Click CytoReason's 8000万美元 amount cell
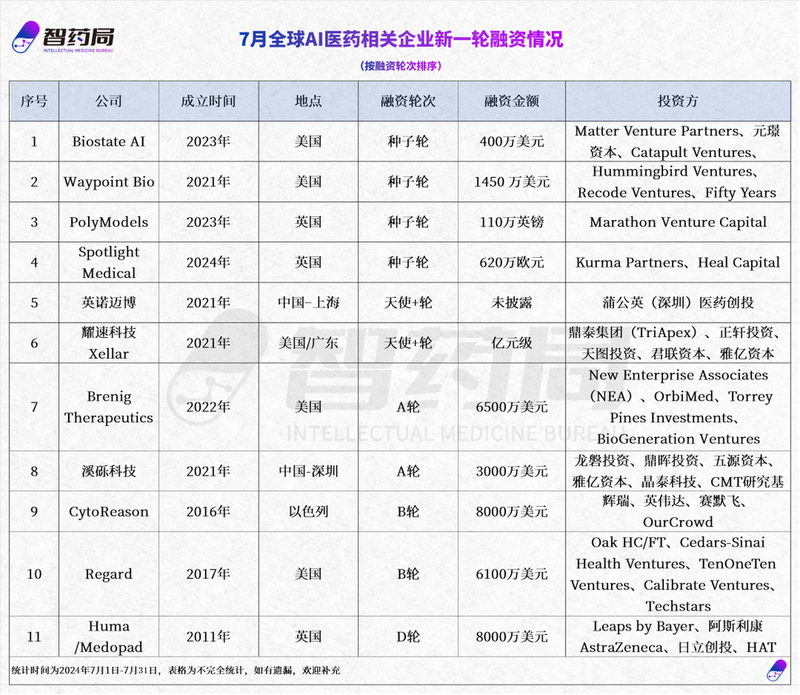Viewport: 800px width, 695px height. point(512,511)
